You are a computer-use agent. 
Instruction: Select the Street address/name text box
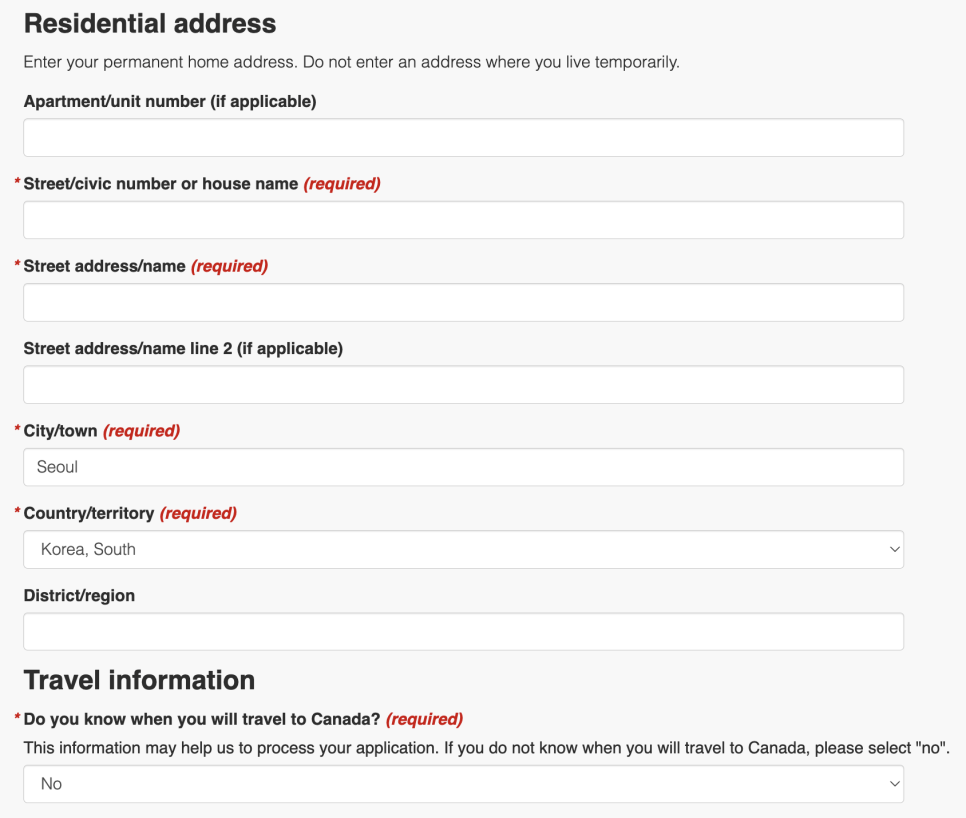point(463,302)
